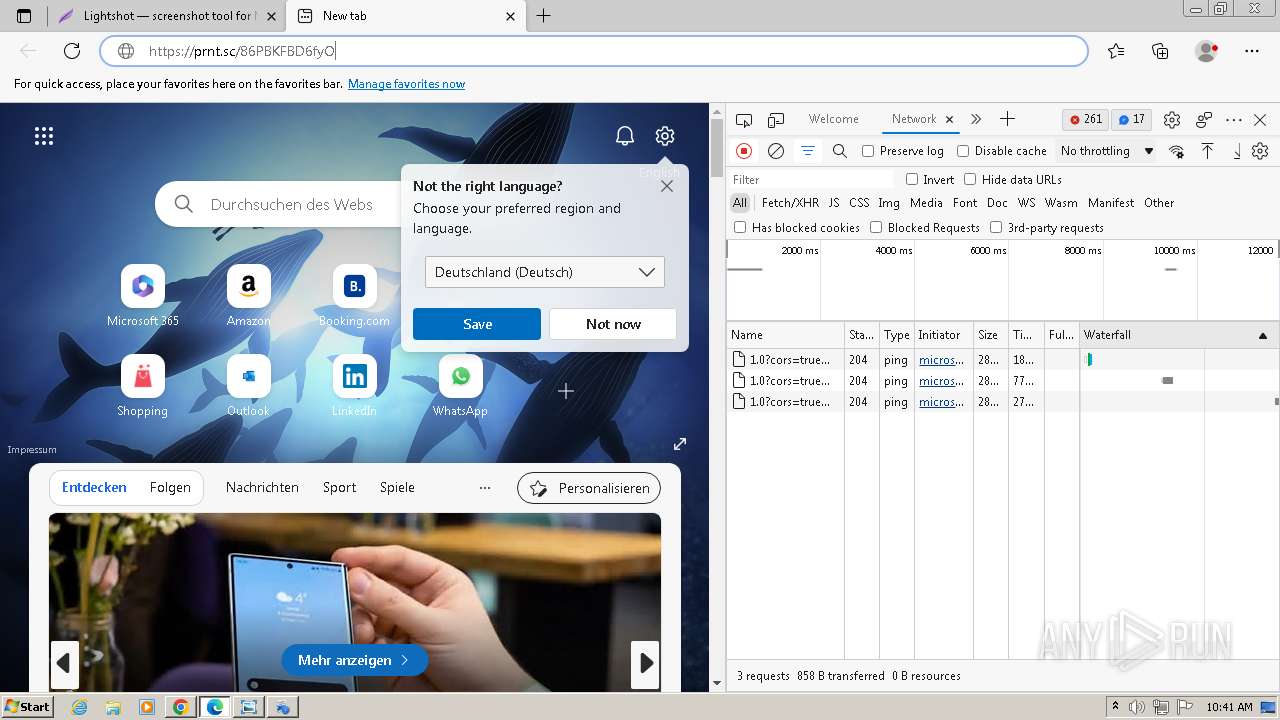Click the Impressum link

click(32, 450)
